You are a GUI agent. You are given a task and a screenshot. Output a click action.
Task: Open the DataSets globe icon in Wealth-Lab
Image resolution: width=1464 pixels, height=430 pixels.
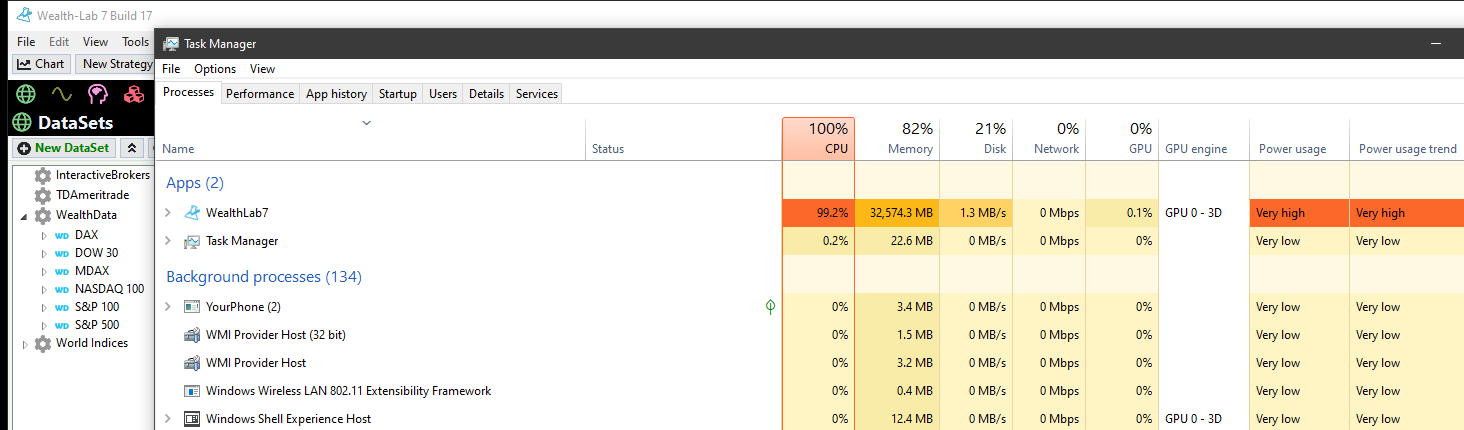(x=25, y=94)
